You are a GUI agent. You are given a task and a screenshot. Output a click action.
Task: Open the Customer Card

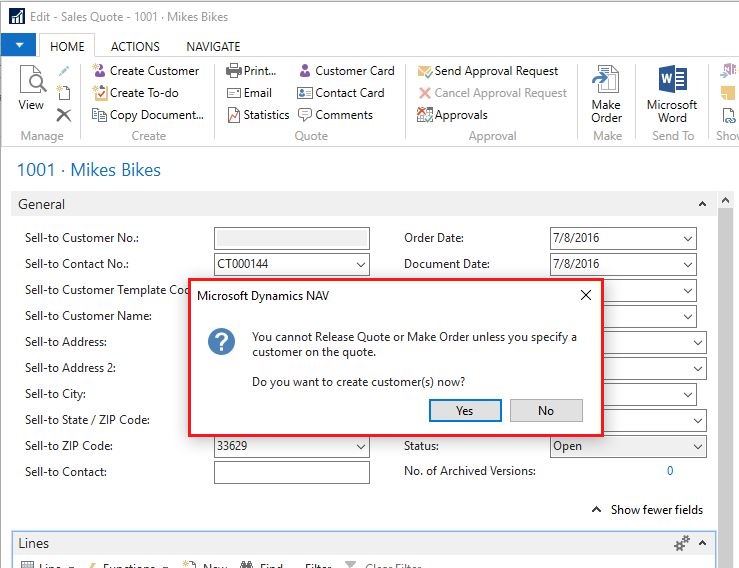(347, 71)
